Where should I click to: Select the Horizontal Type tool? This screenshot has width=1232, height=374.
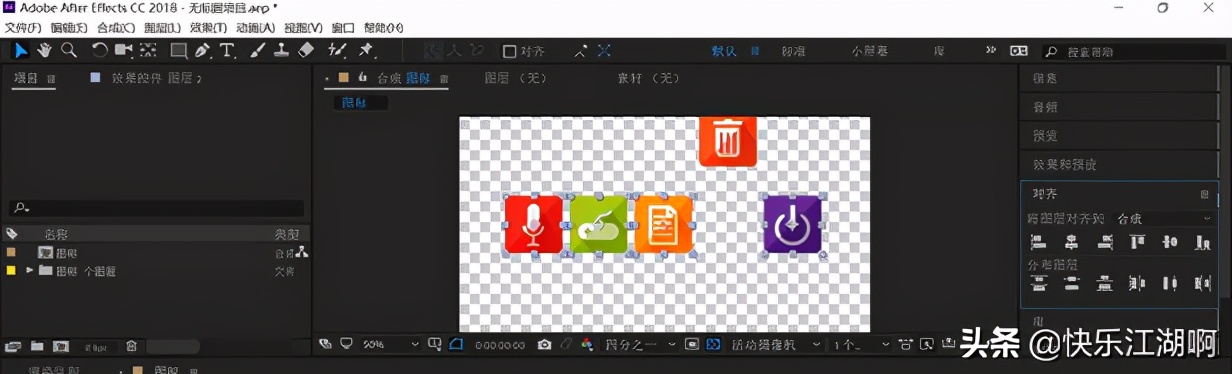[227, 50]
